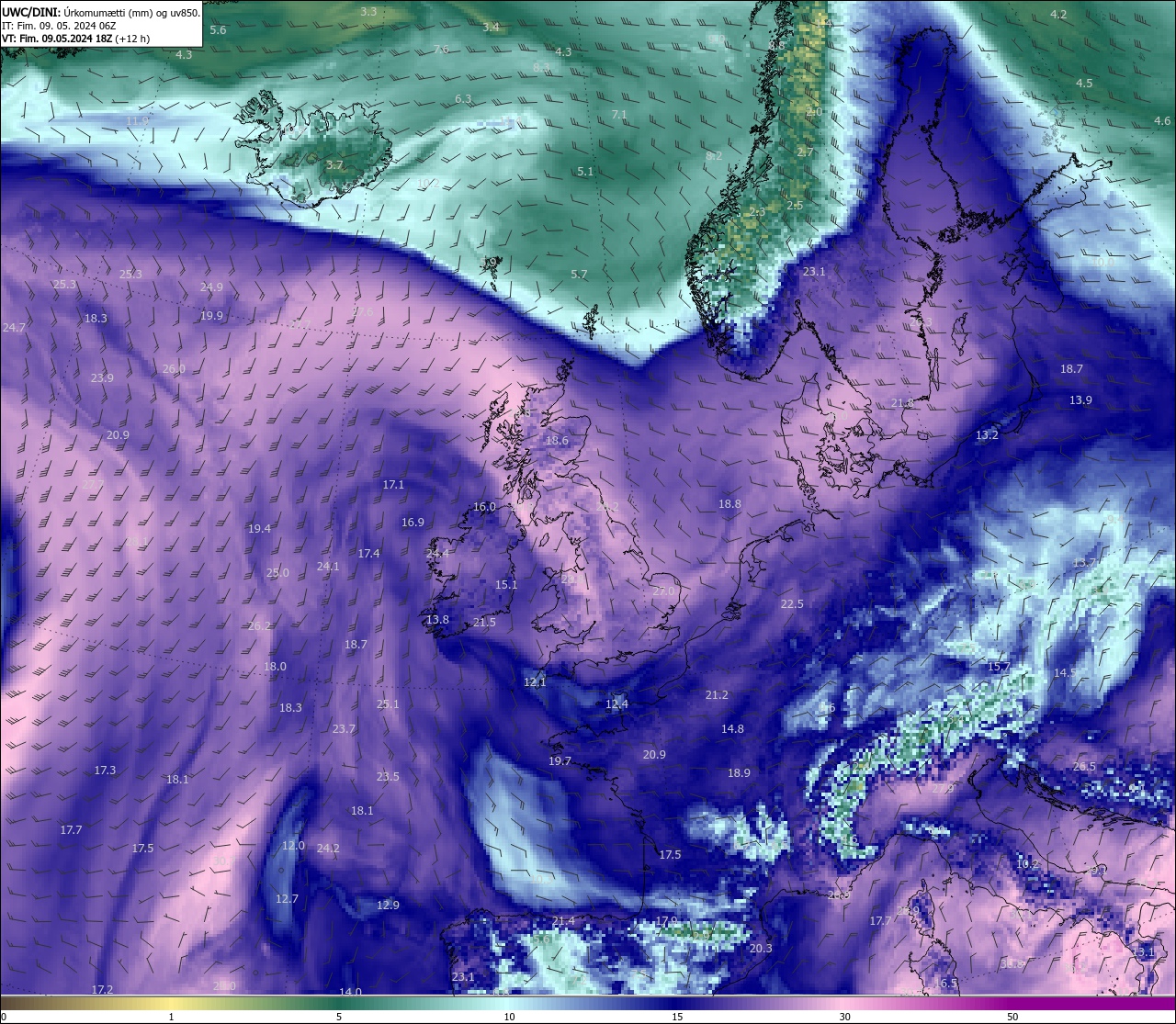Click the map value '17.1' northwest of Ireland
This screenshot has height=1024, width=1176.
(393, 485)
